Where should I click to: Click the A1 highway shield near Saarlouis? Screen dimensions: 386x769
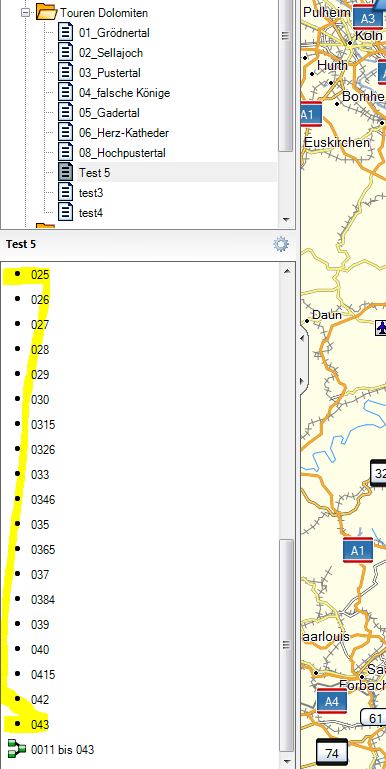coord(358,550)
